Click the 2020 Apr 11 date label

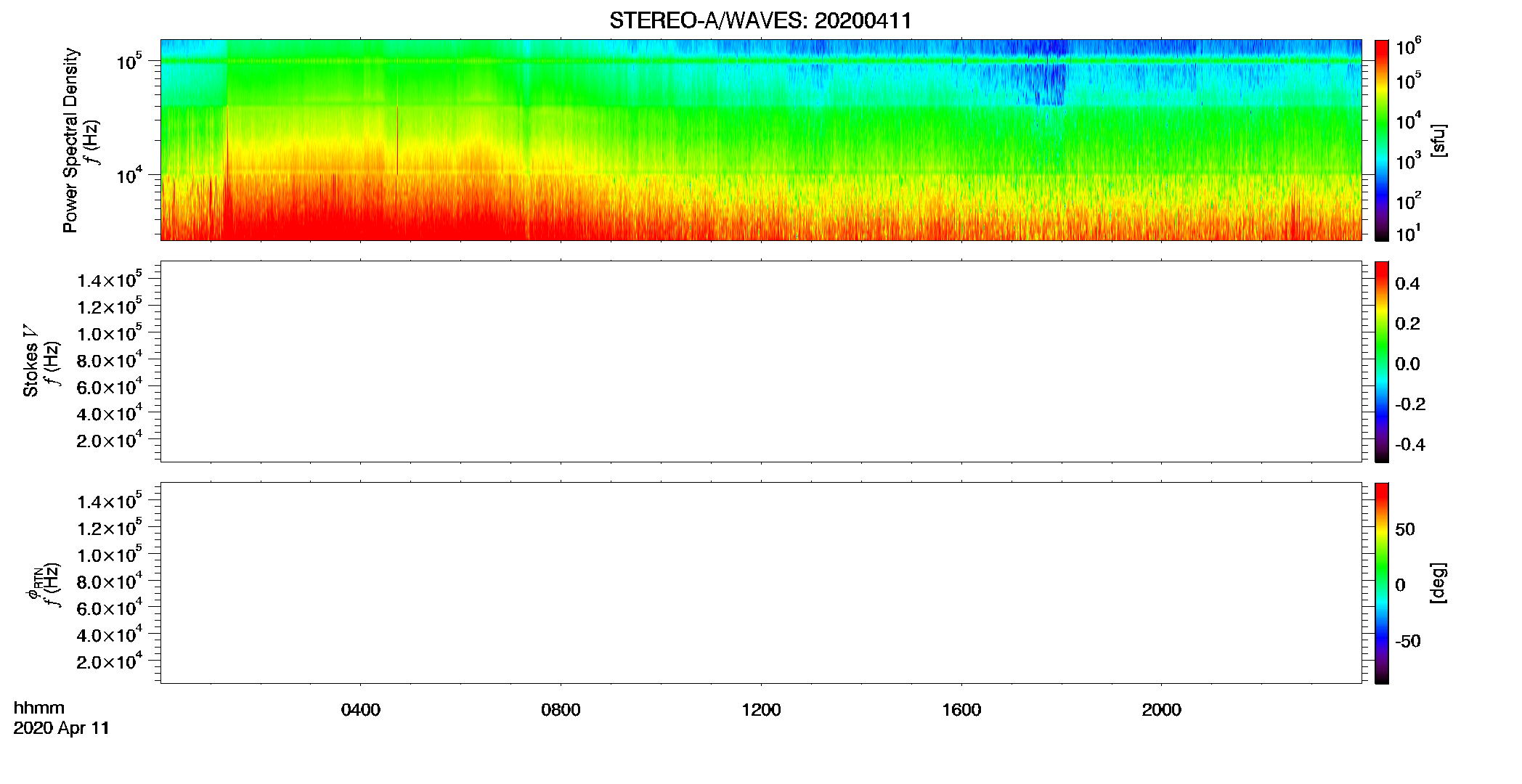click(62, 728)
